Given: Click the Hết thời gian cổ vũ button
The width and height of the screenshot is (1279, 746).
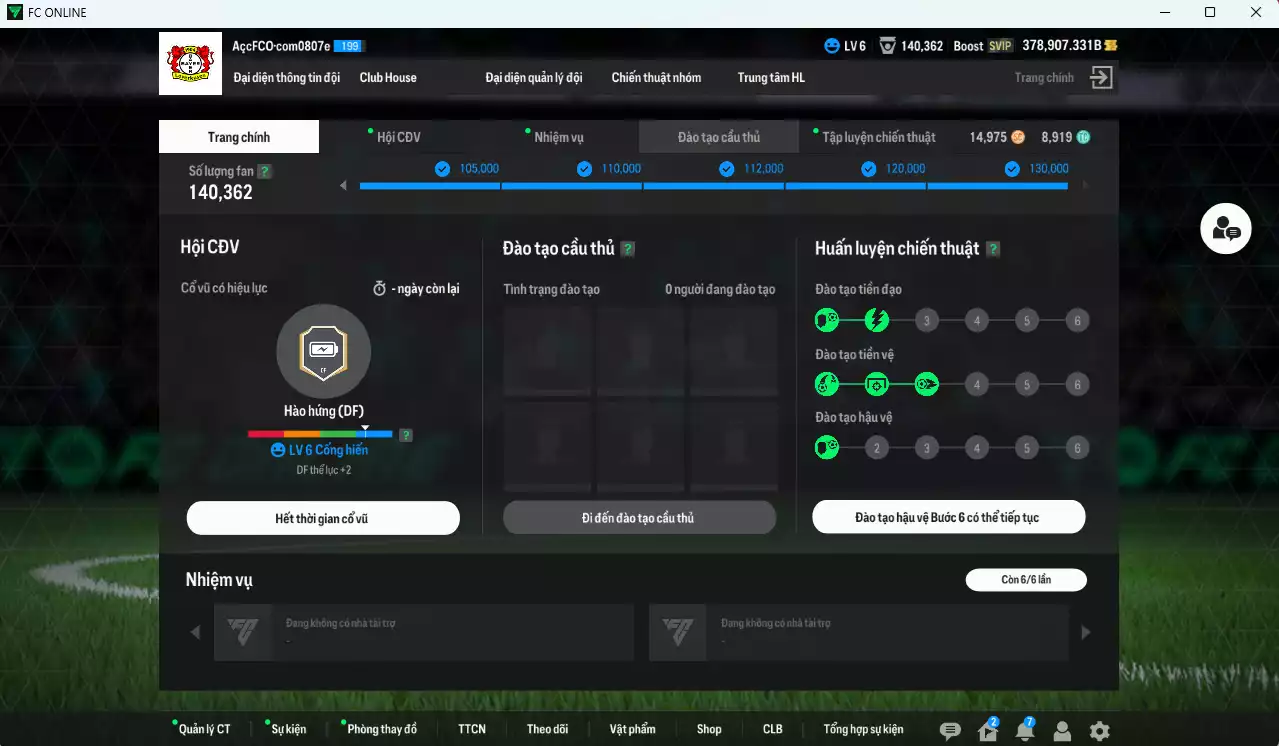Looking at the screenshot, I should pyautogui.click(x=323, y=518).
